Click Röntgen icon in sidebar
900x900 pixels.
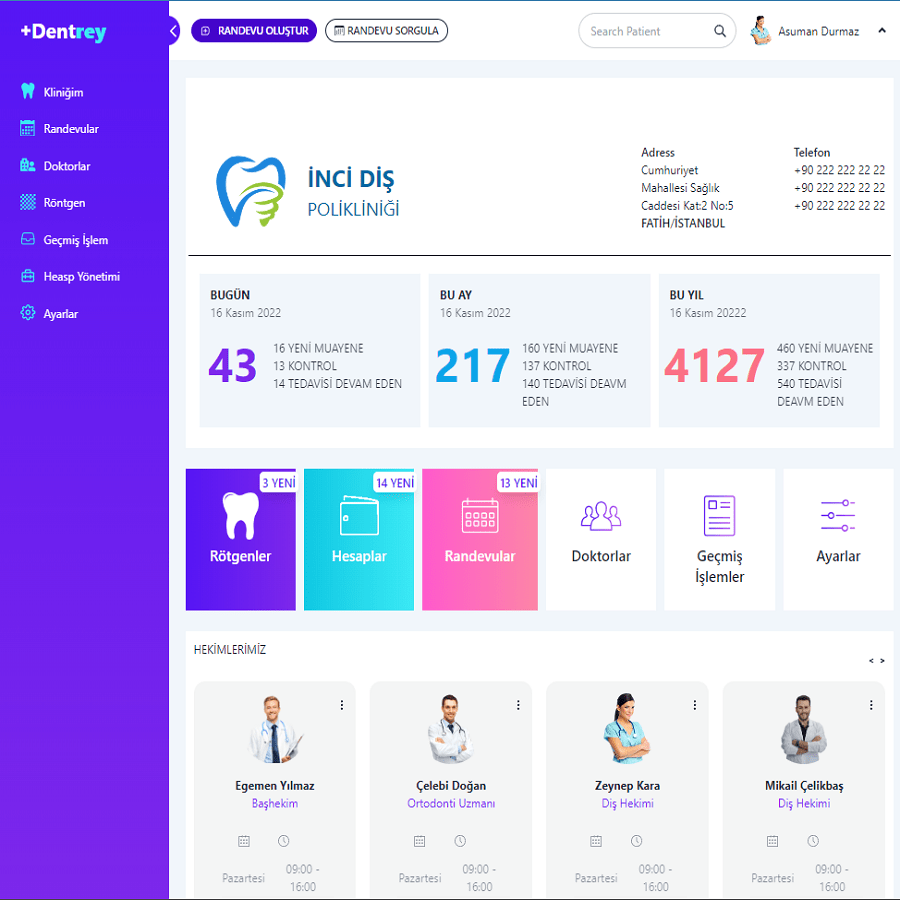pos(28,202)
